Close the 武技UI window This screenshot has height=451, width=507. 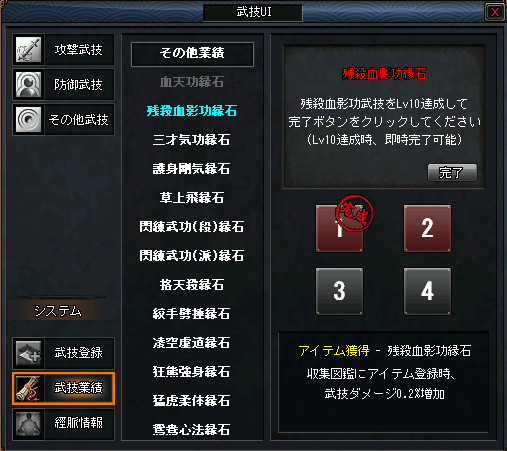coord(494,12)
